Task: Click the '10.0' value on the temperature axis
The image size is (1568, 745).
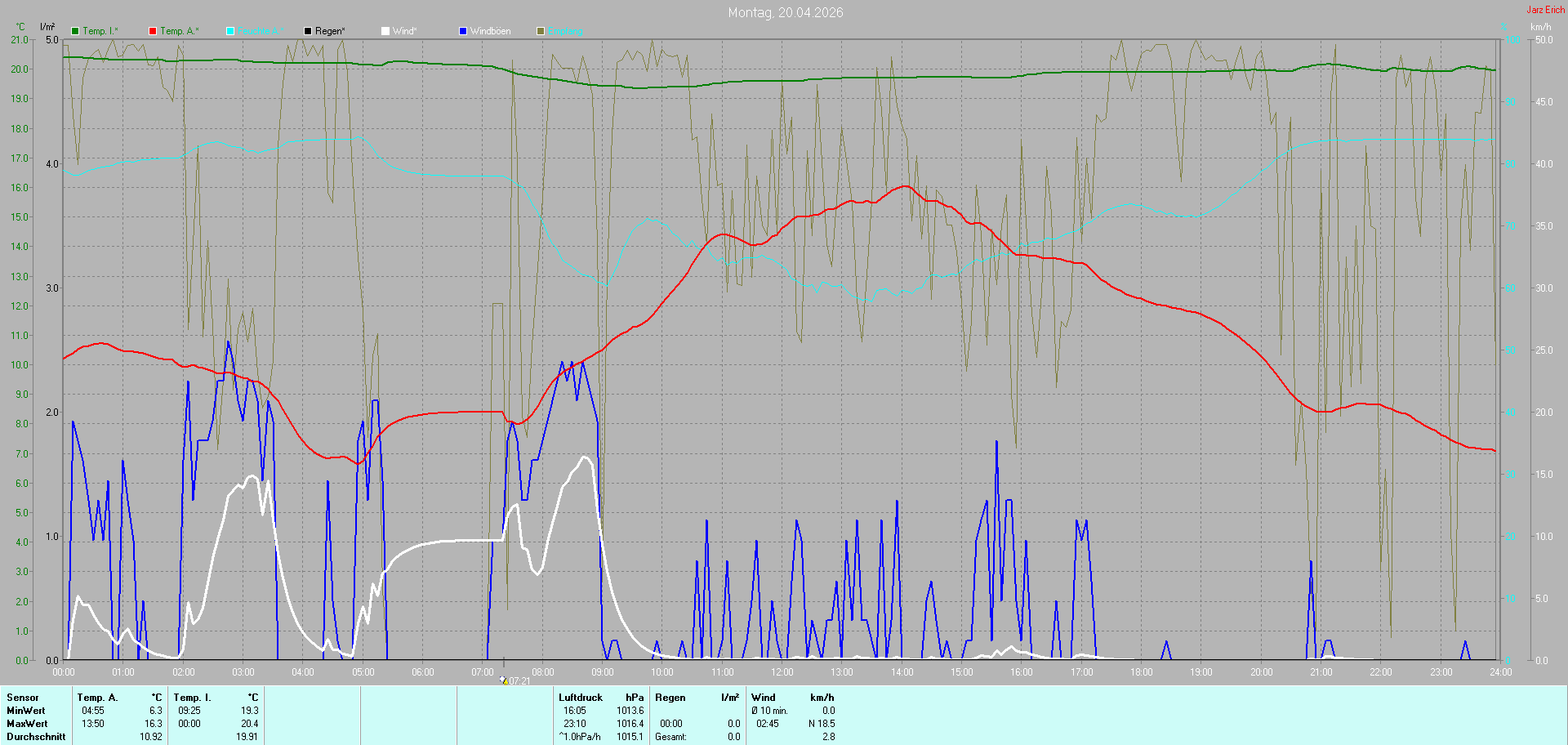Action: [20, 365]
